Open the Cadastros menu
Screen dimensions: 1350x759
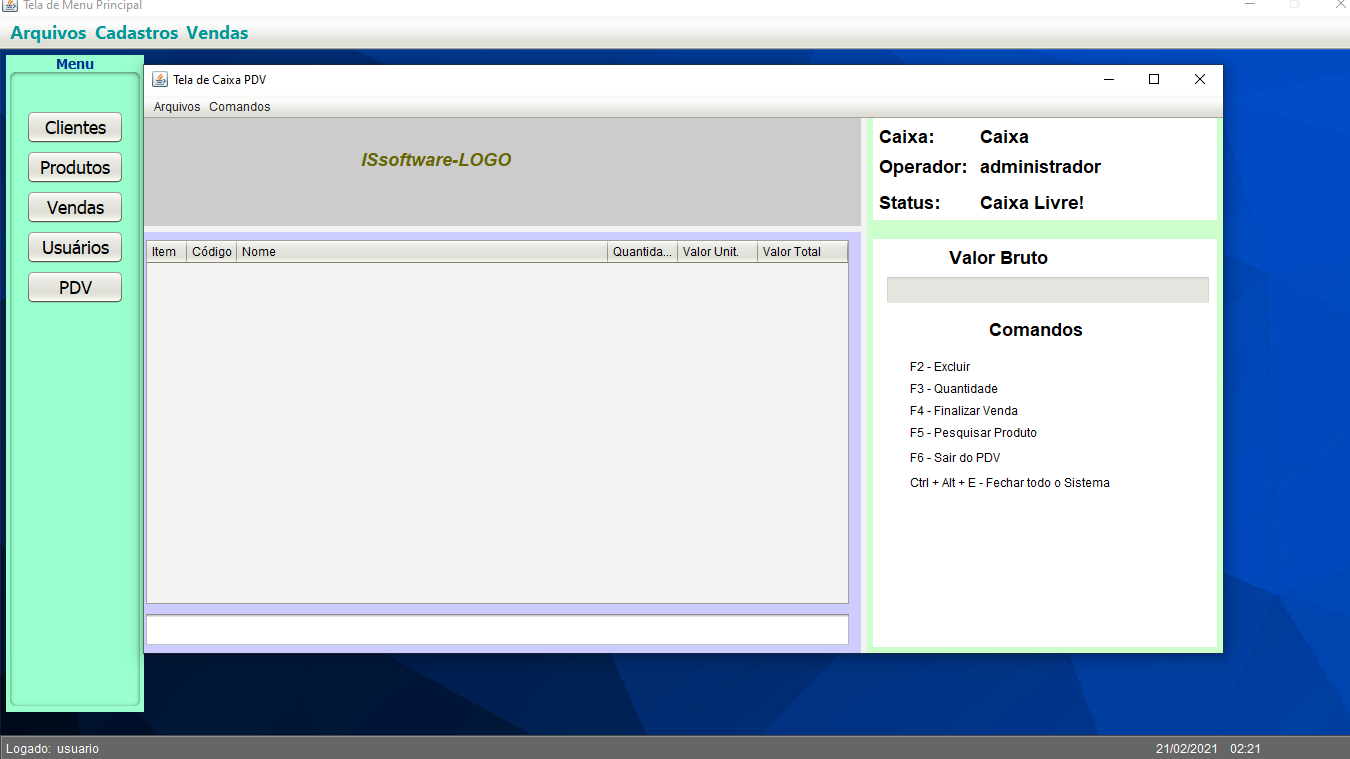coord(136,33)
